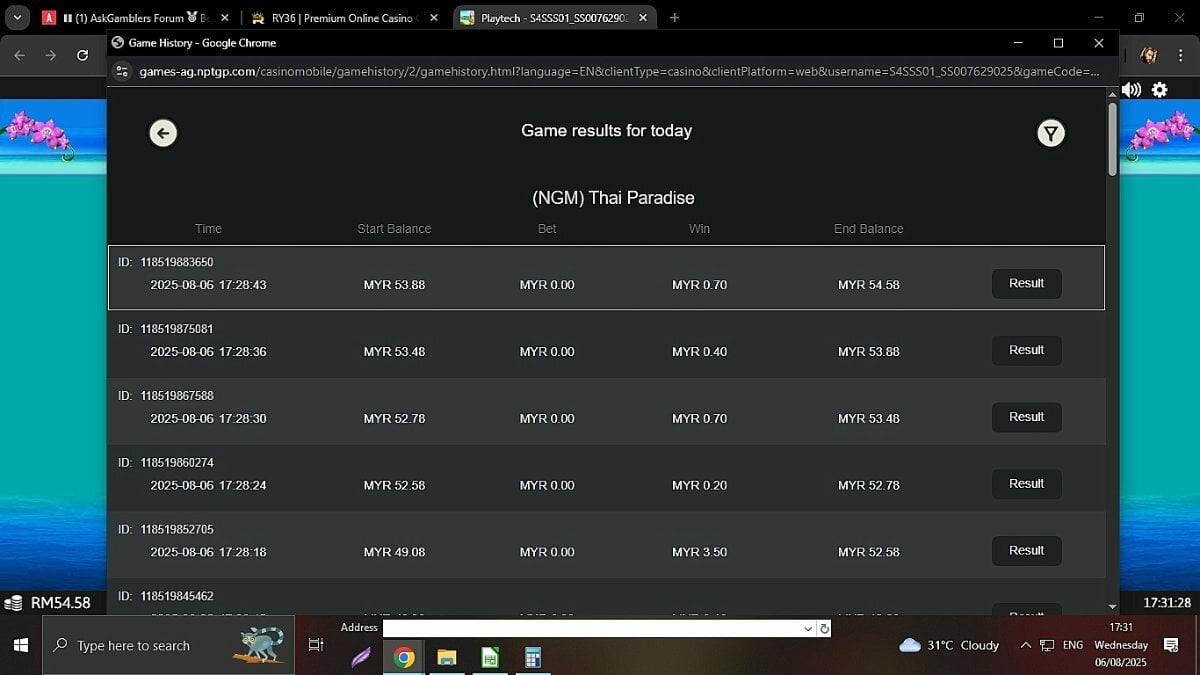This screenshot has height=675, width=1200.
Task: Click scrollbar up arrow in Game History
Action: point(1112,94)
